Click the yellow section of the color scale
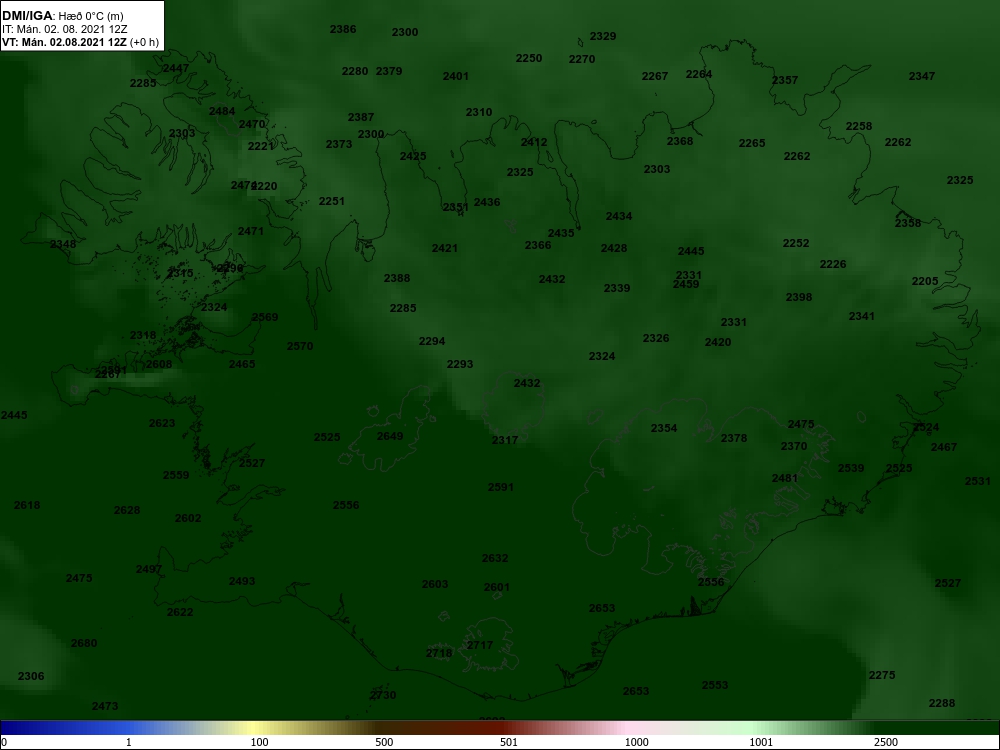Screen dimensions: 1000x750 coord(255,728)
